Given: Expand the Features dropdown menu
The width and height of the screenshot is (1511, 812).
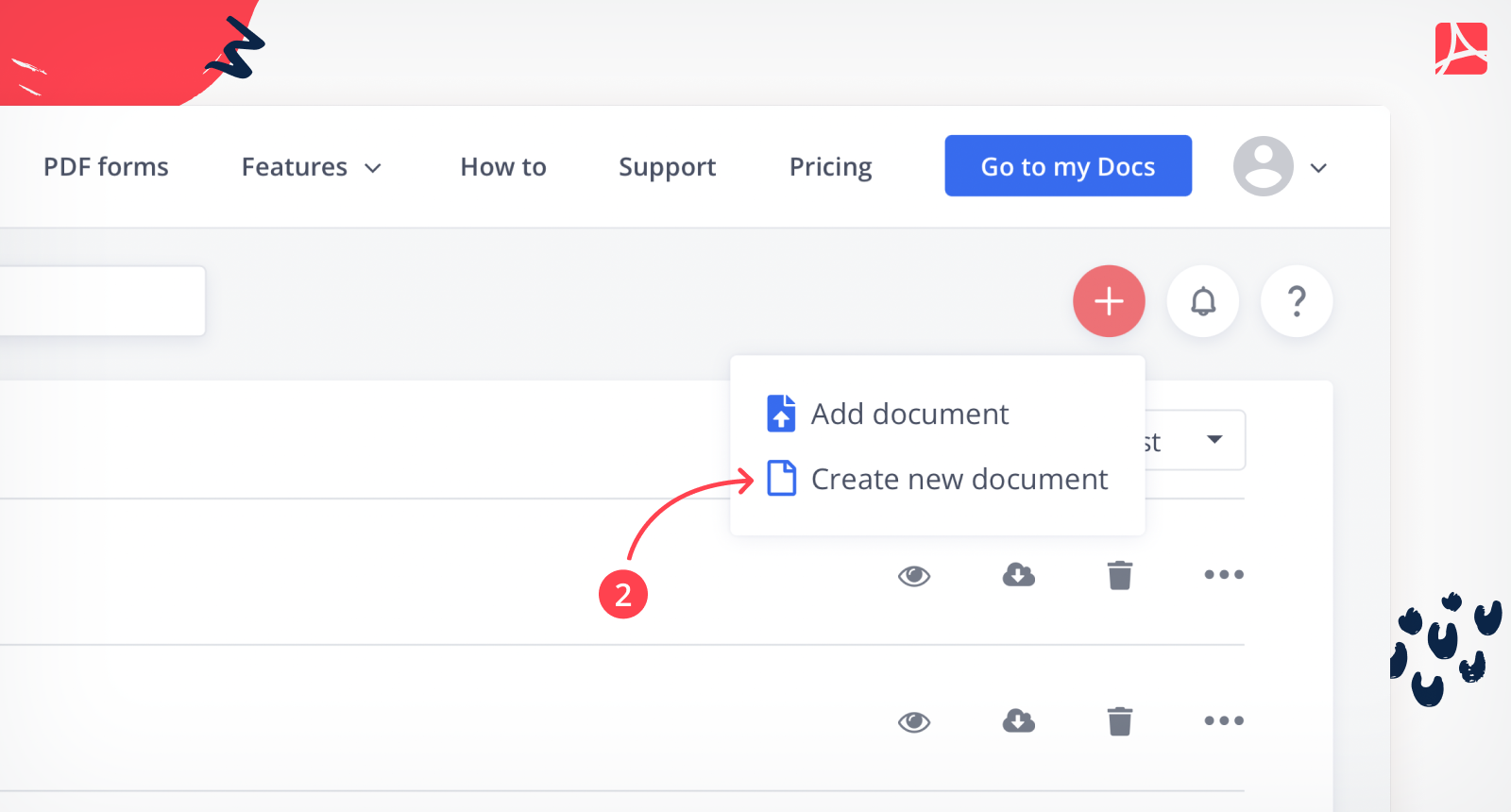Looking at the screenshot, I should tap(311, 167).
